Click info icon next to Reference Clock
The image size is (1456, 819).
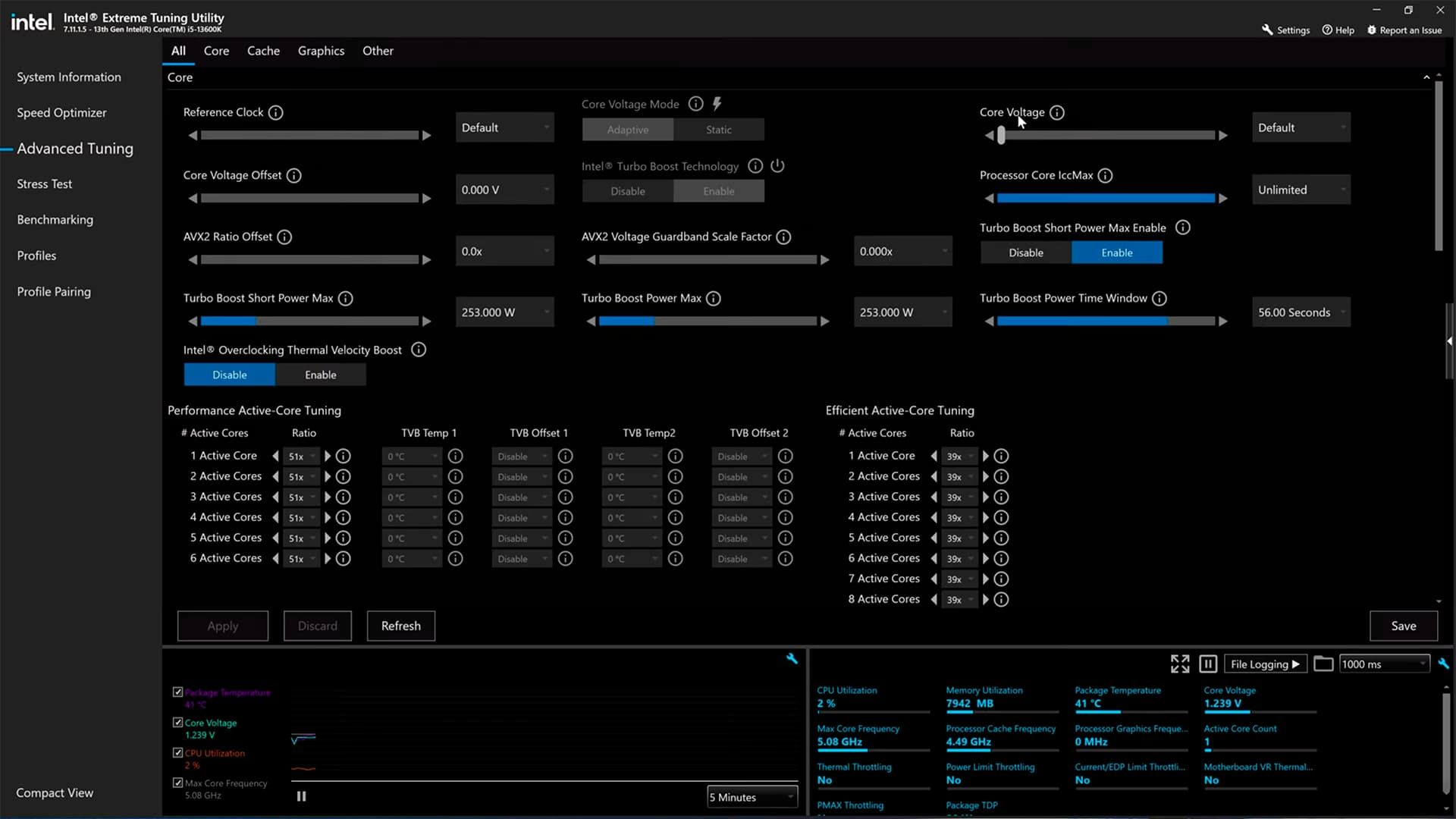pyautogui.click(x=276, y=112)
